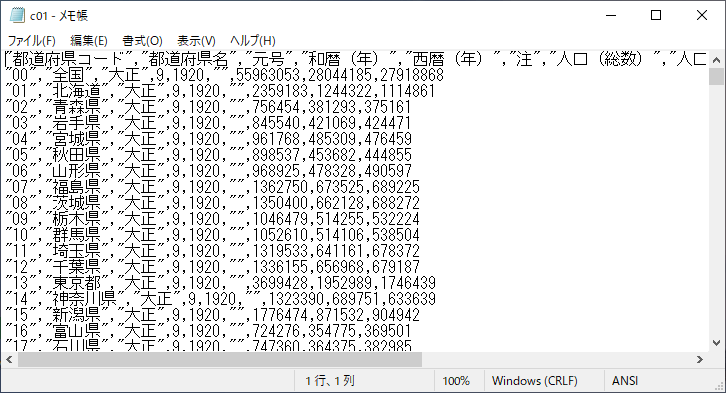Place cursor in the 北海道 row
726x393 pixels.
tap(220, 91)
